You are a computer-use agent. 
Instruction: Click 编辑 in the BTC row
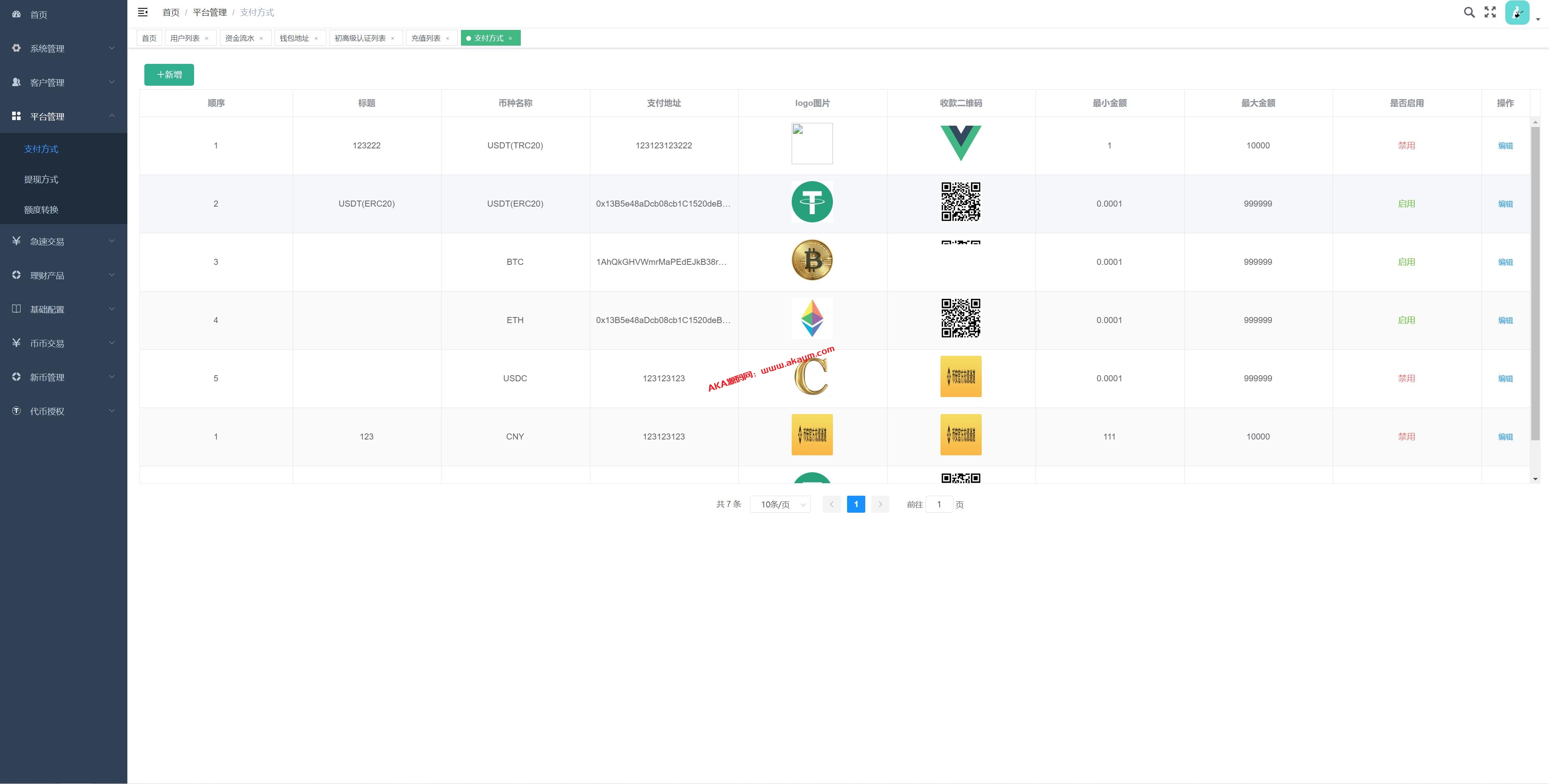[x=1505, y=262]
